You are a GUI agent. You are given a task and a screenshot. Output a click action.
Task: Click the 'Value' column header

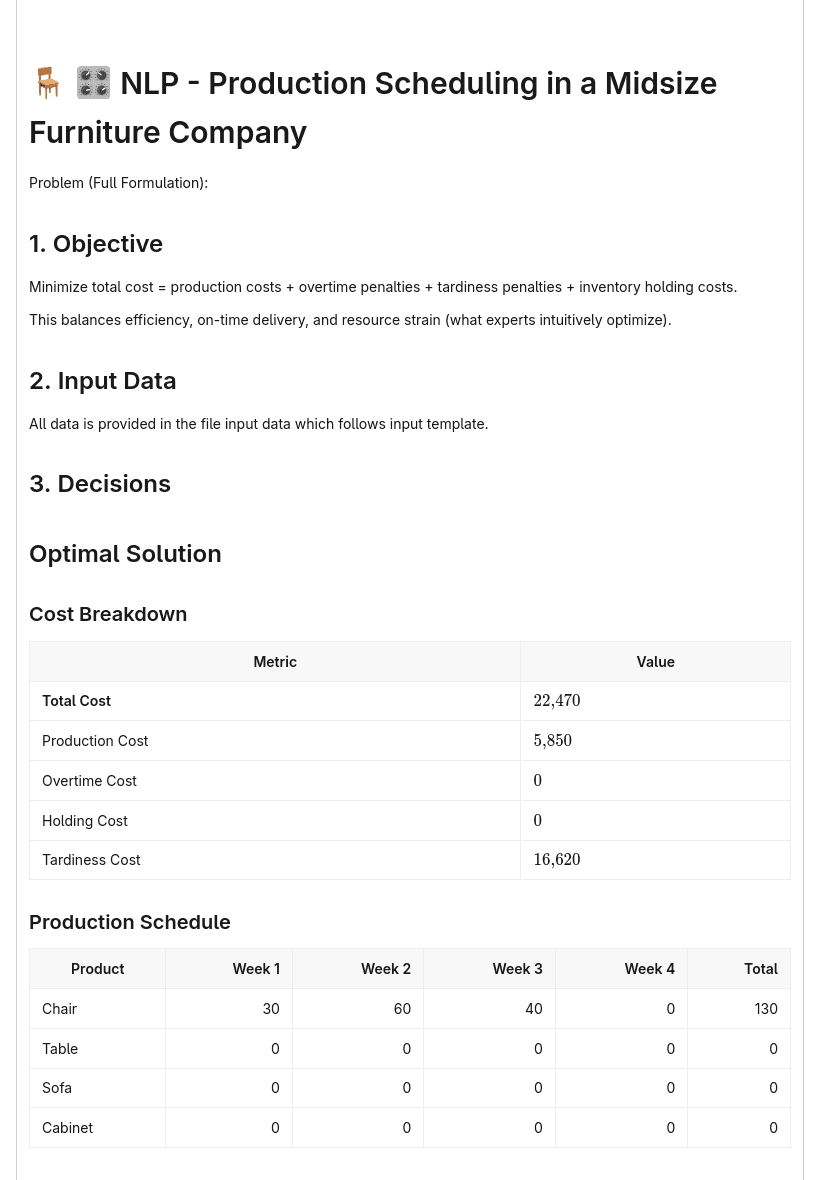coord(655,661)
